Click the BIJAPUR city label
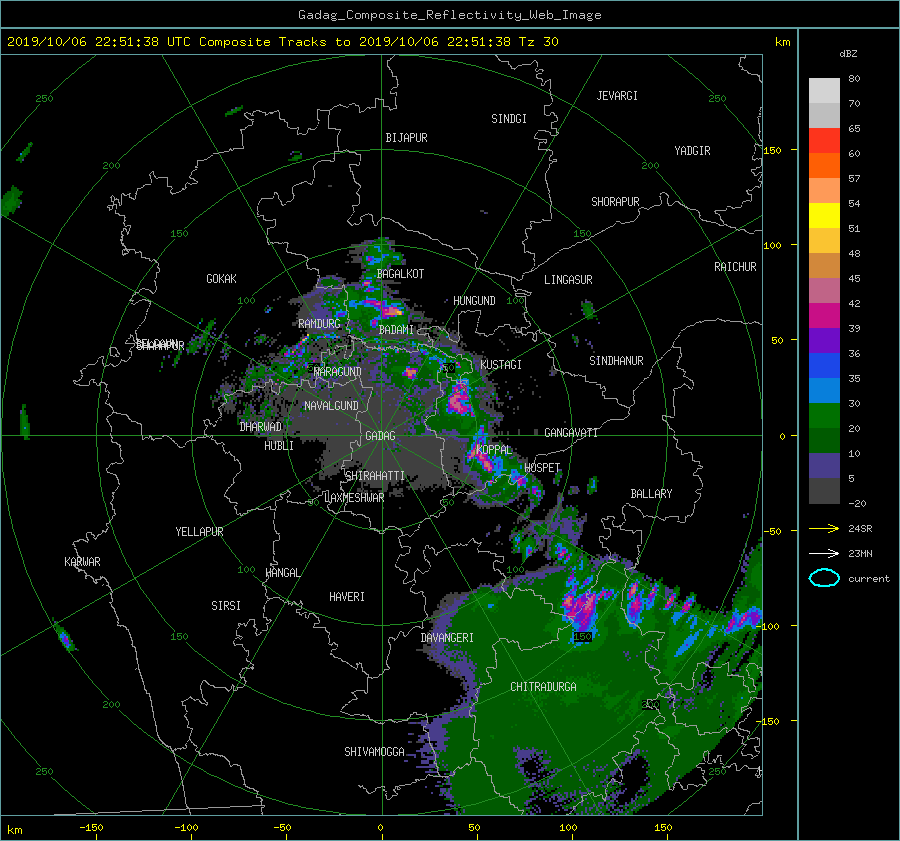 pos(406,138)
